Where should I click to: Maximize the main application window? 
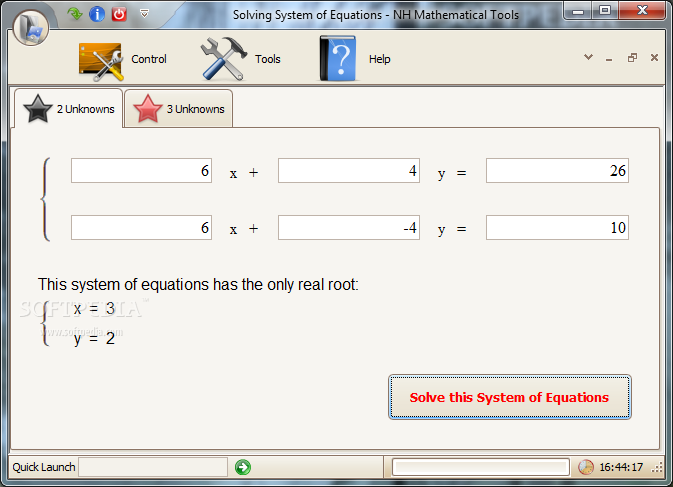tap(605, 11)
